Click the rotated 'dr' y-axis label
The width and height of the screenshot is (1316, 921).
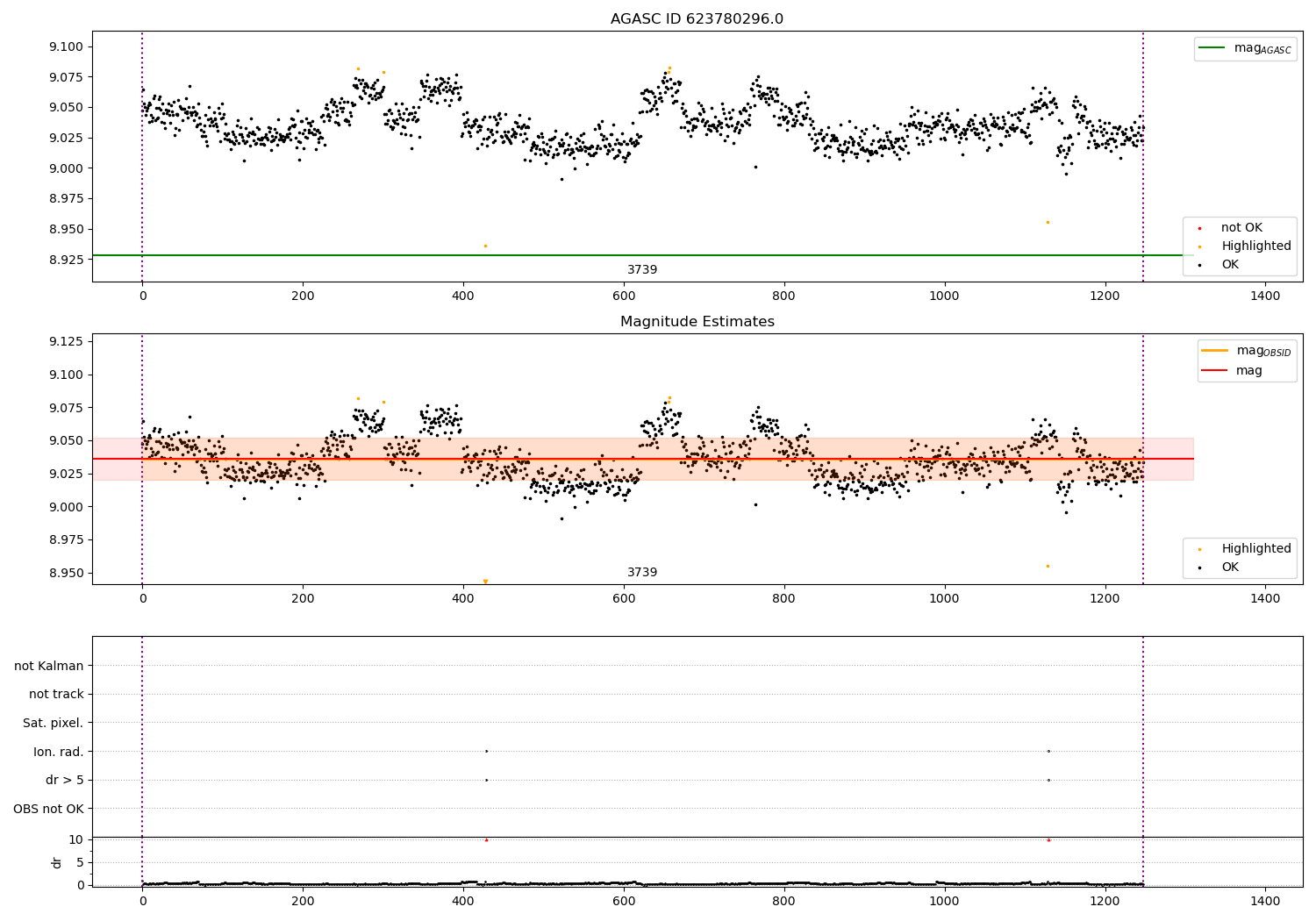57,862
